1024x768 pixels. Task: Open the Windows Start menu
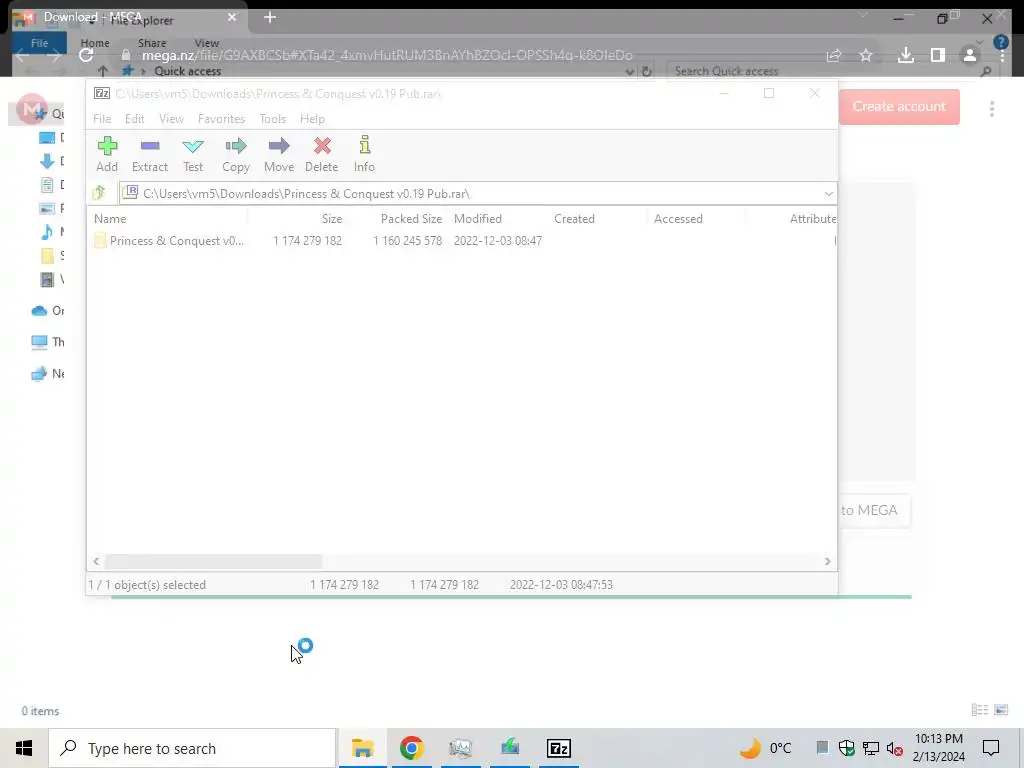point(24,748)
